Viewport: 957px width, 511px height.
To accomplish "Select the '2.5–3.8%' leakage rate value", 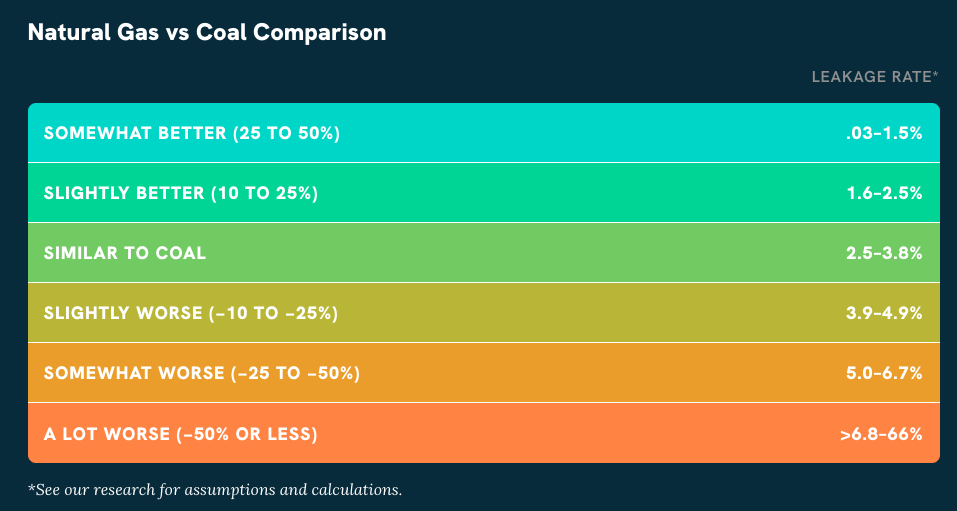I will [884, 253].
